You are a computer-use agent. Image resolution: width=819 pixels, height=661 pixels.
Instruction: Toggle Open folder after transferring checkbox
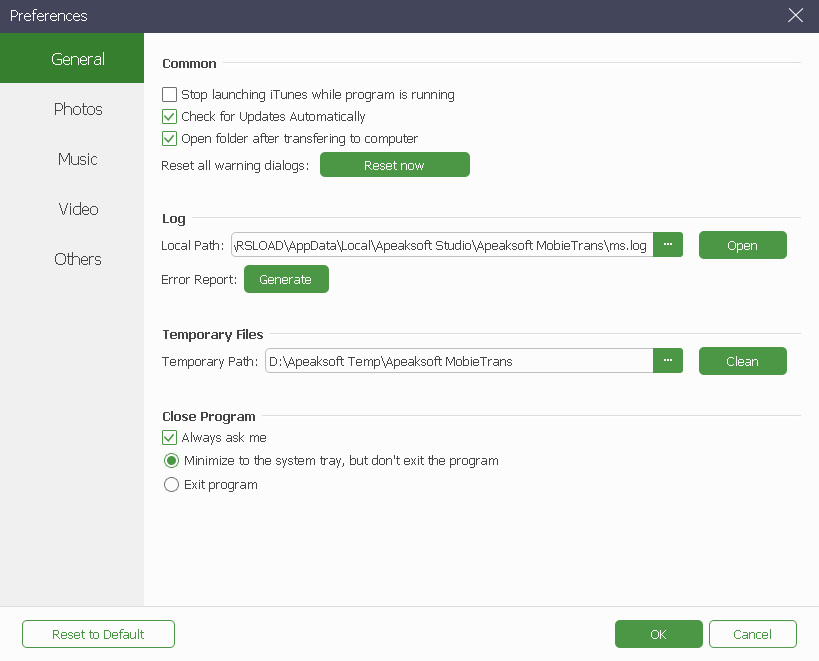pos(170,139)
